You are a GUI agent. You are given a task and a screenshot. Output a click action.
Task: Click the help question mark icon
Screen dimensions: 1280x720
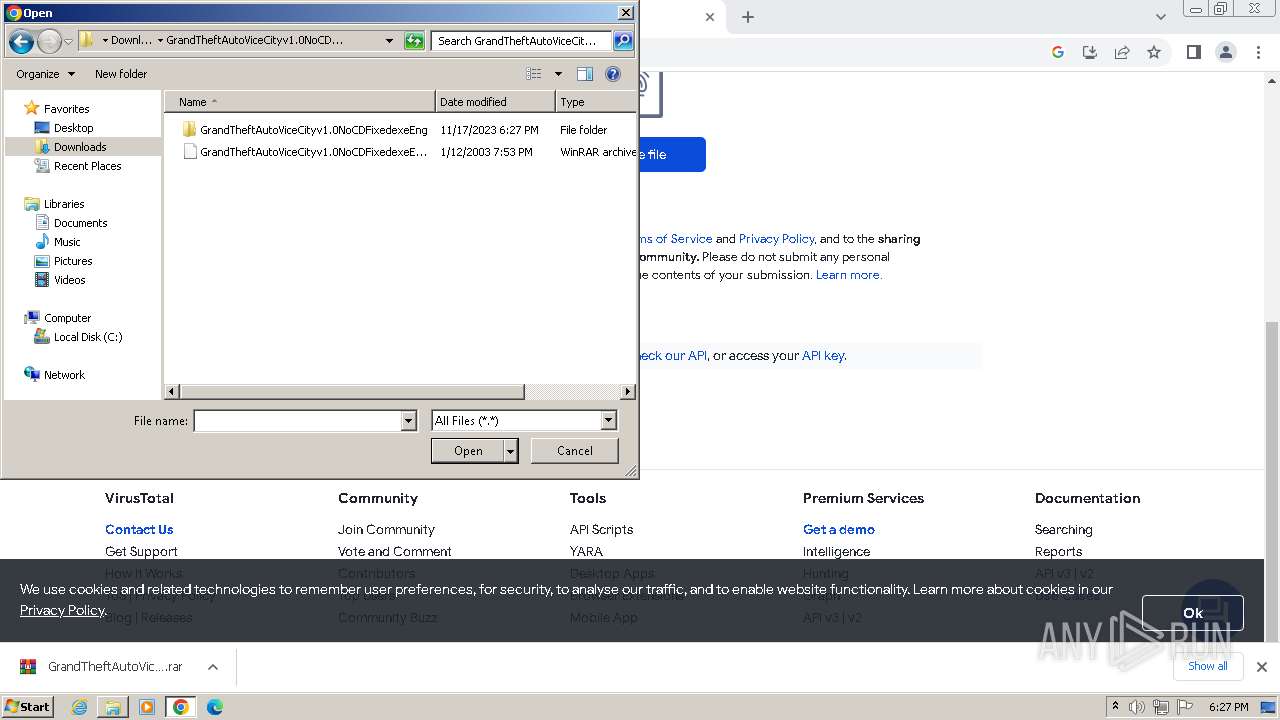[613, 74]
